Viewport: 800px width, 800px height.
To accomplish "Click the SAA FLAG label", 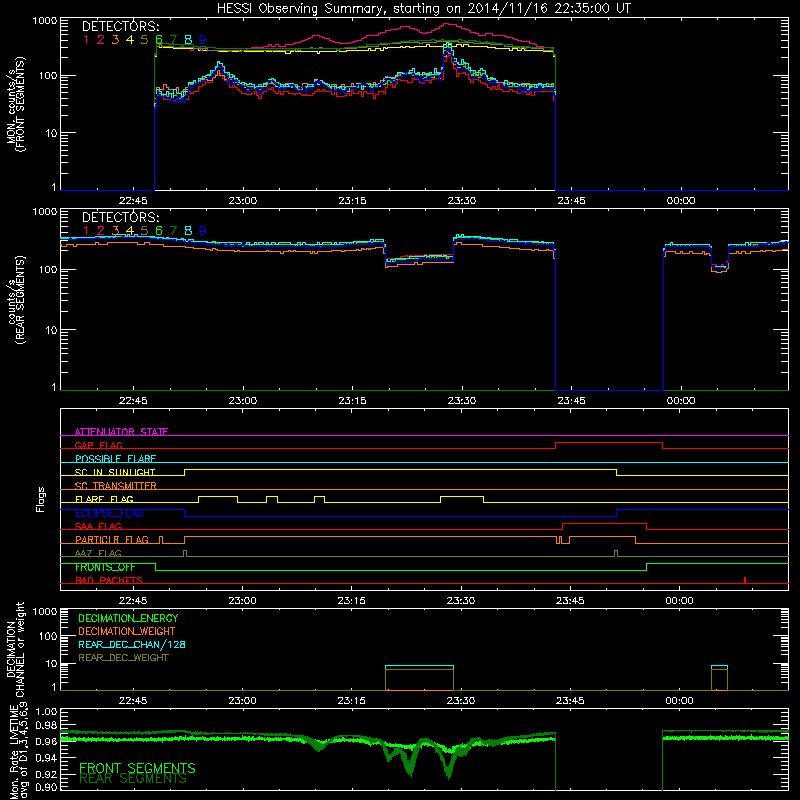I will click(98, 526).
